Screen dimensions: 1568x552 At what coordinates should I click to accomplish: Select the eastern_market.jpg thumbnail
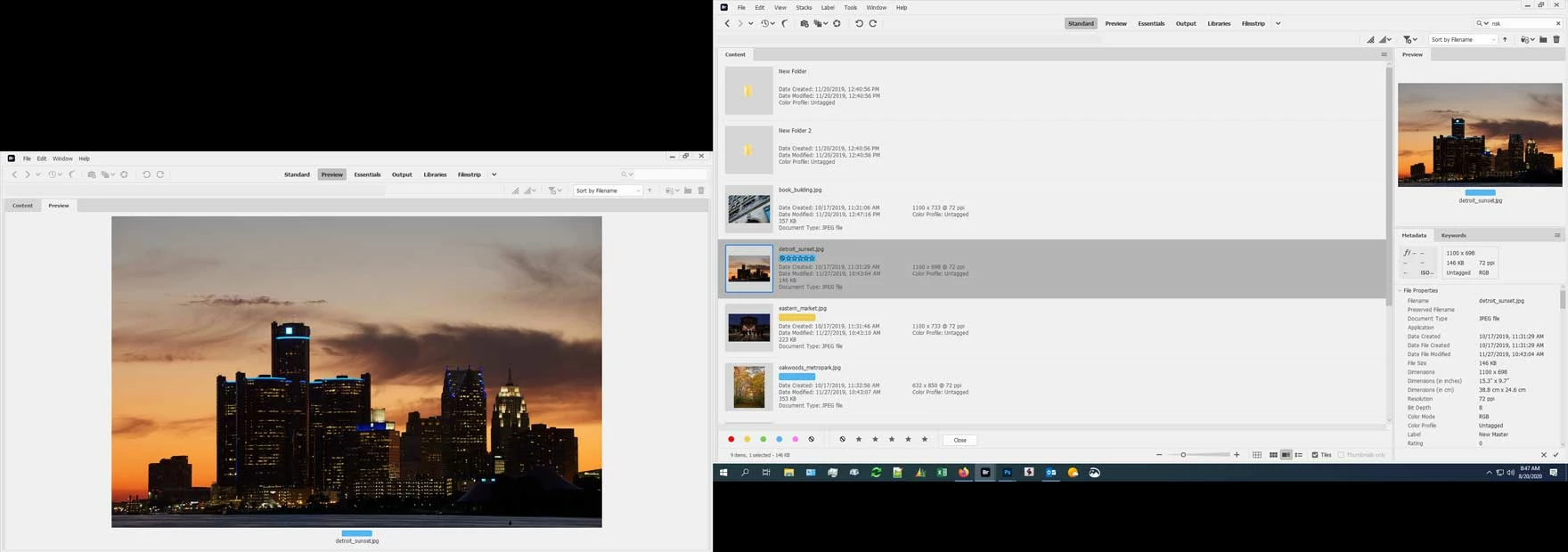(x=748, y=328)
